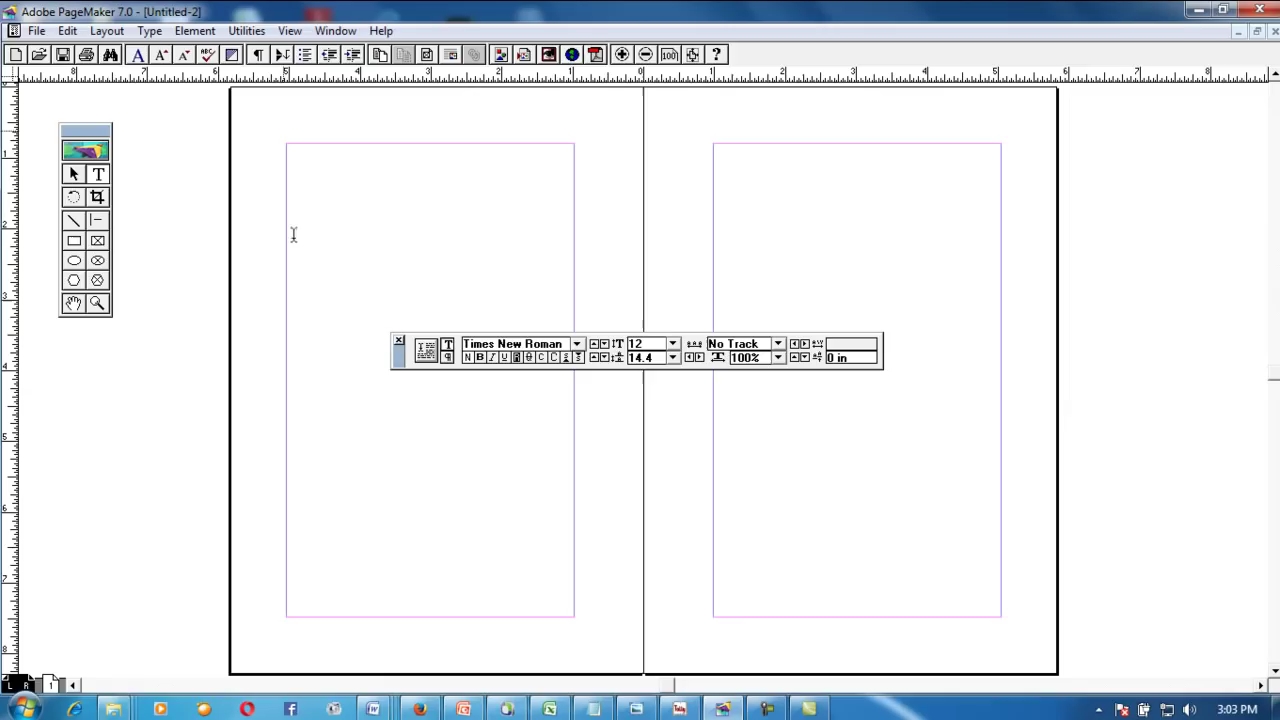Click the Actual size 100 icon

tap(669, 55)
